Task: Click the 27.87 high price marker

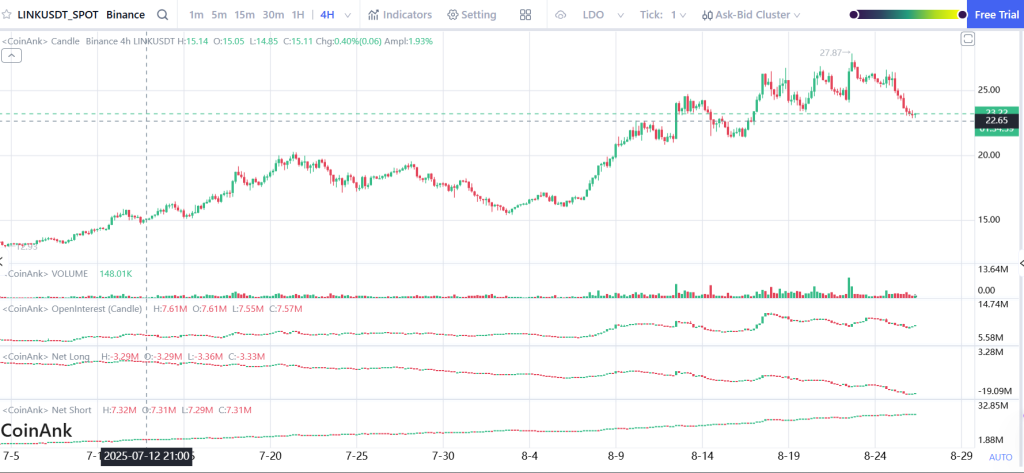Action: tap(835, 52)
